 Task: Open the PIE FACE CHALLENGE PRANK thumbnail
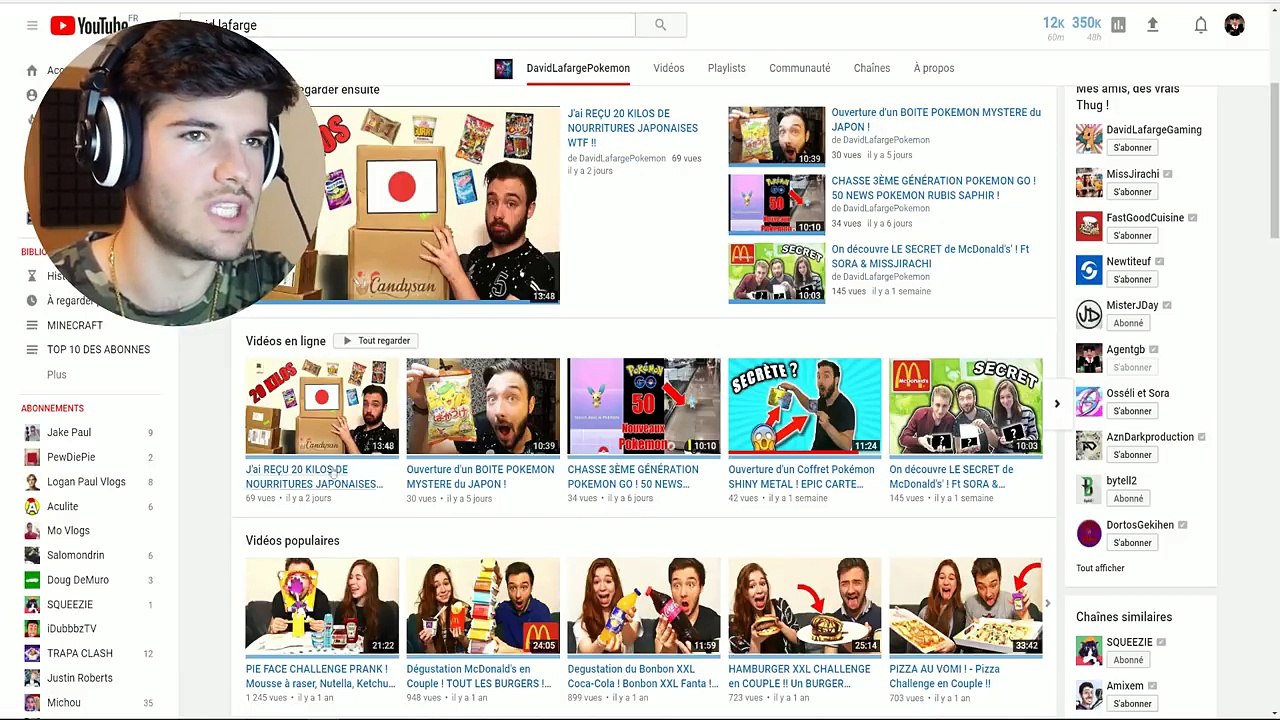click(x=322, y=606)
